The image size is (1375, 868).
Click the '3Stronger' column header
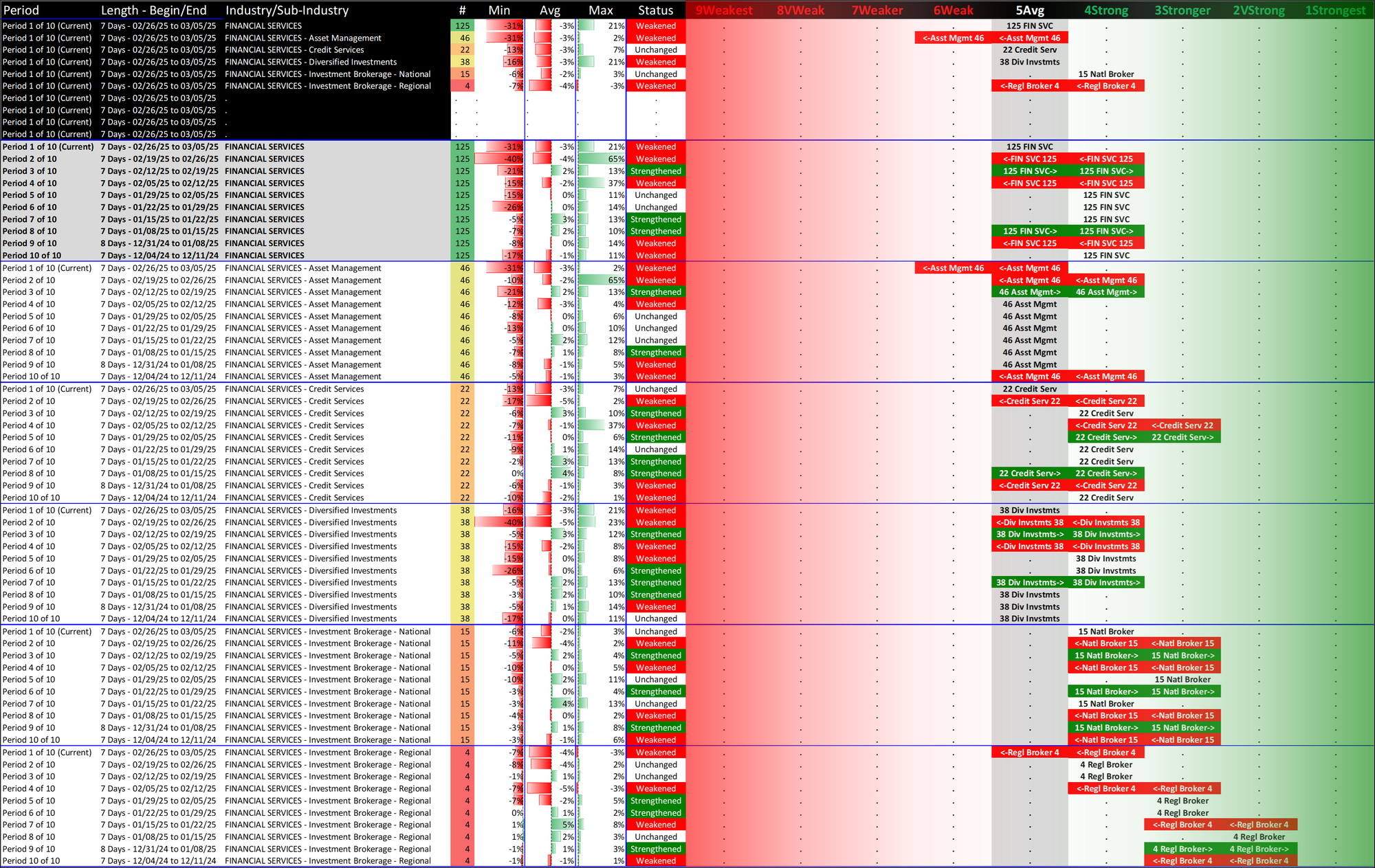tap(1182, 10)
